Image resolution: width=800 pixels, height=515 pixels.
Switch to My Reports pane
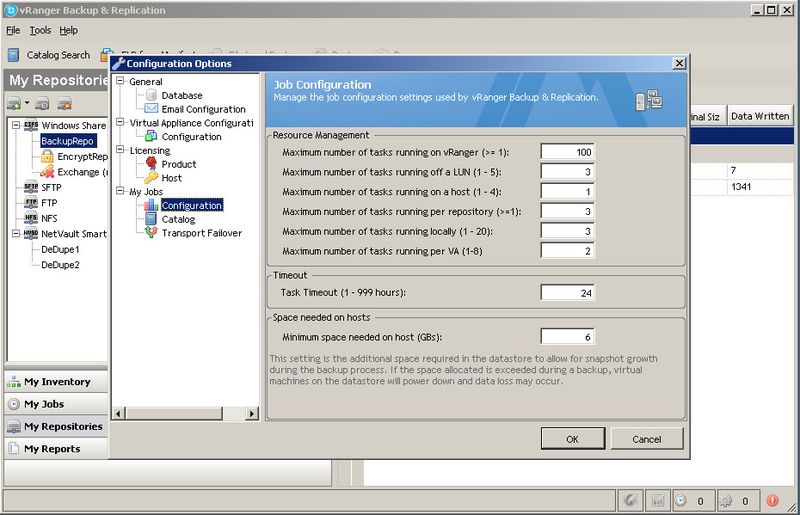tap(56, 449)
